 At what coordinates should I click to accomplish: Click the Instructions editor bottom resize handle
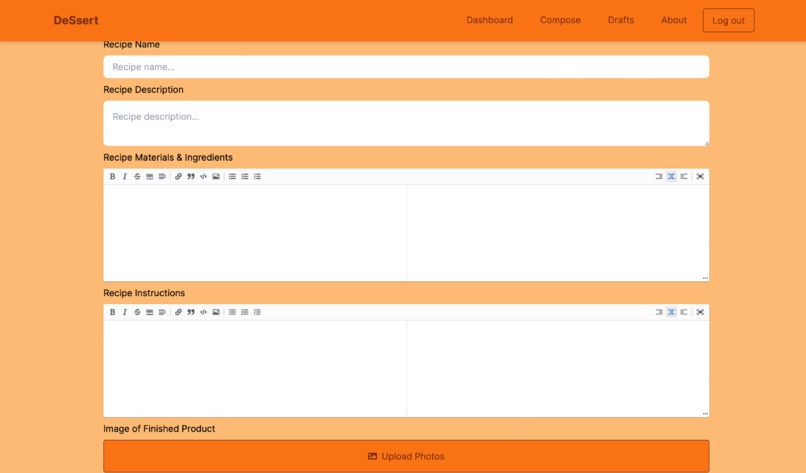pyautogui.click(x=705, y=414)
